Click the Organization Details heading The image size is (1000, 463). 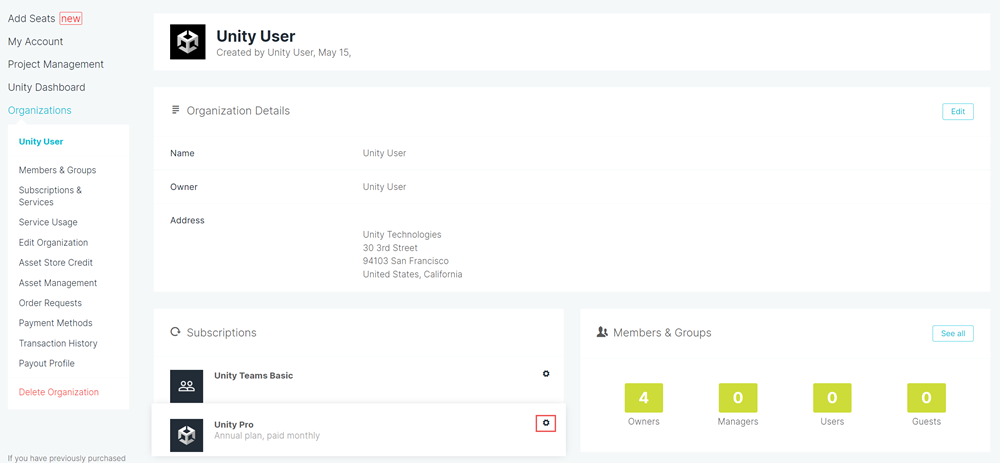coord(238,111)
